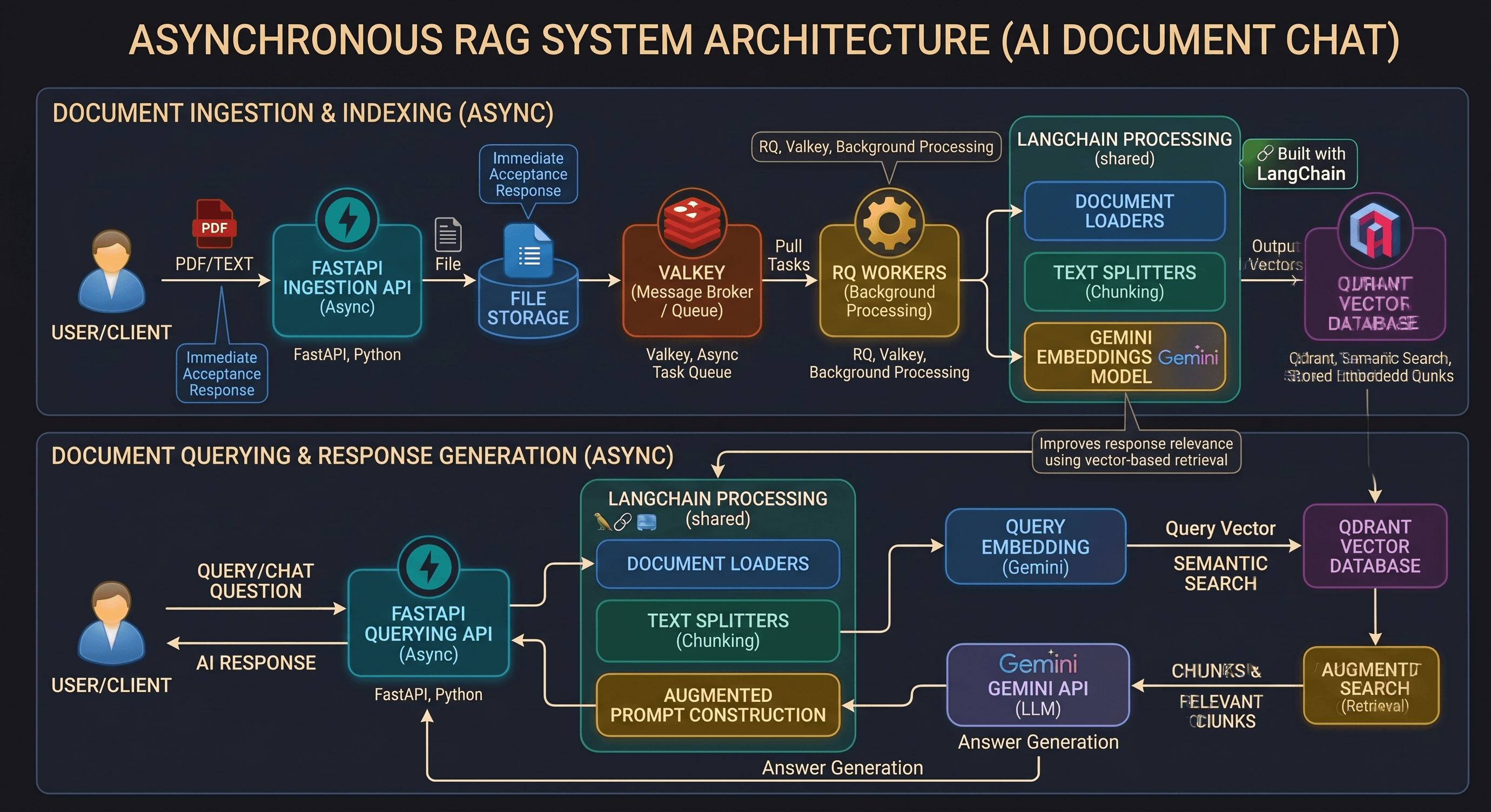Click the File label above the arrow

[448, 265]
